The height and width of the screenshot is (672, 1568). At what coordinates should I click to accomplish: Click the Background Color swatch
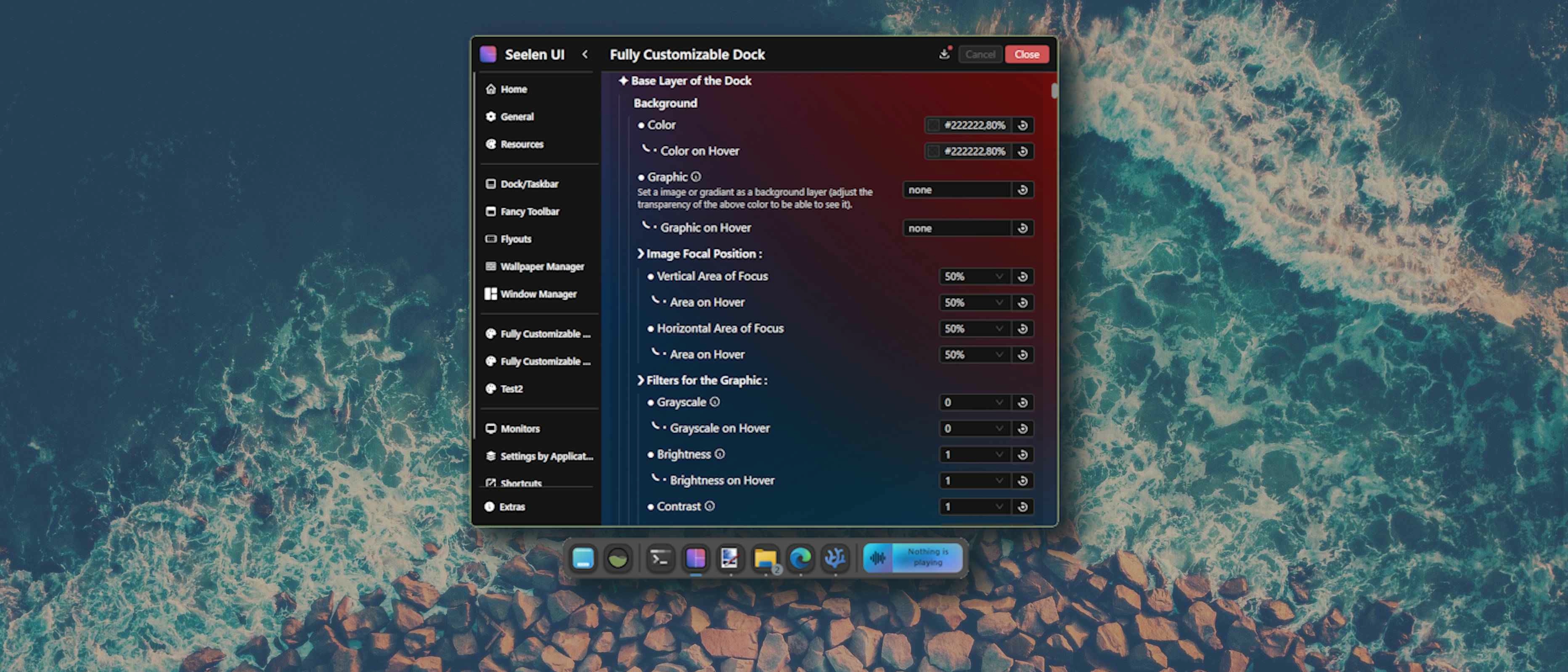click(x=933, y=125)
